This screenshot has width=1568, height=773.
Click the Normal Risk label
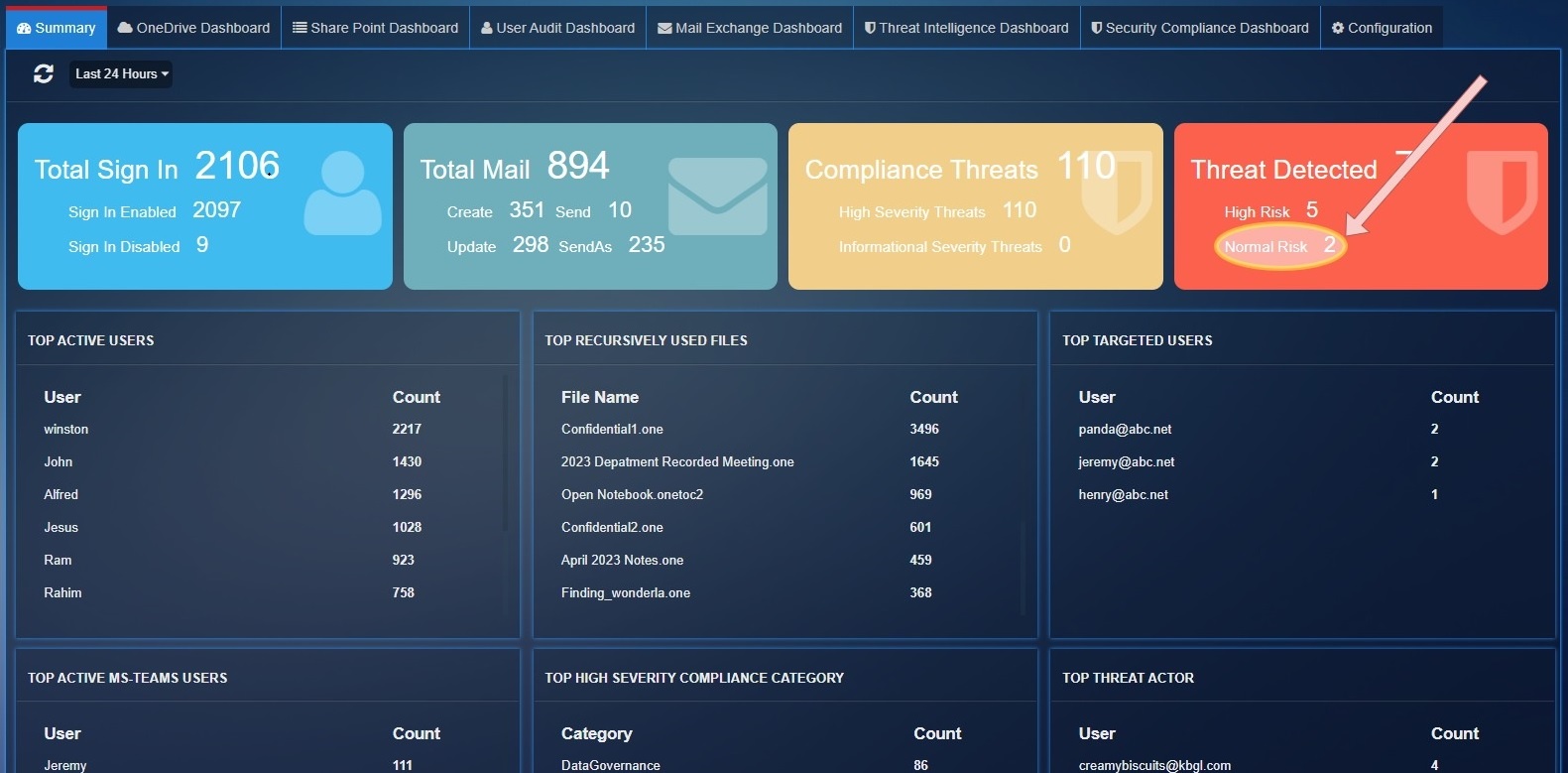pos(1266,247)
